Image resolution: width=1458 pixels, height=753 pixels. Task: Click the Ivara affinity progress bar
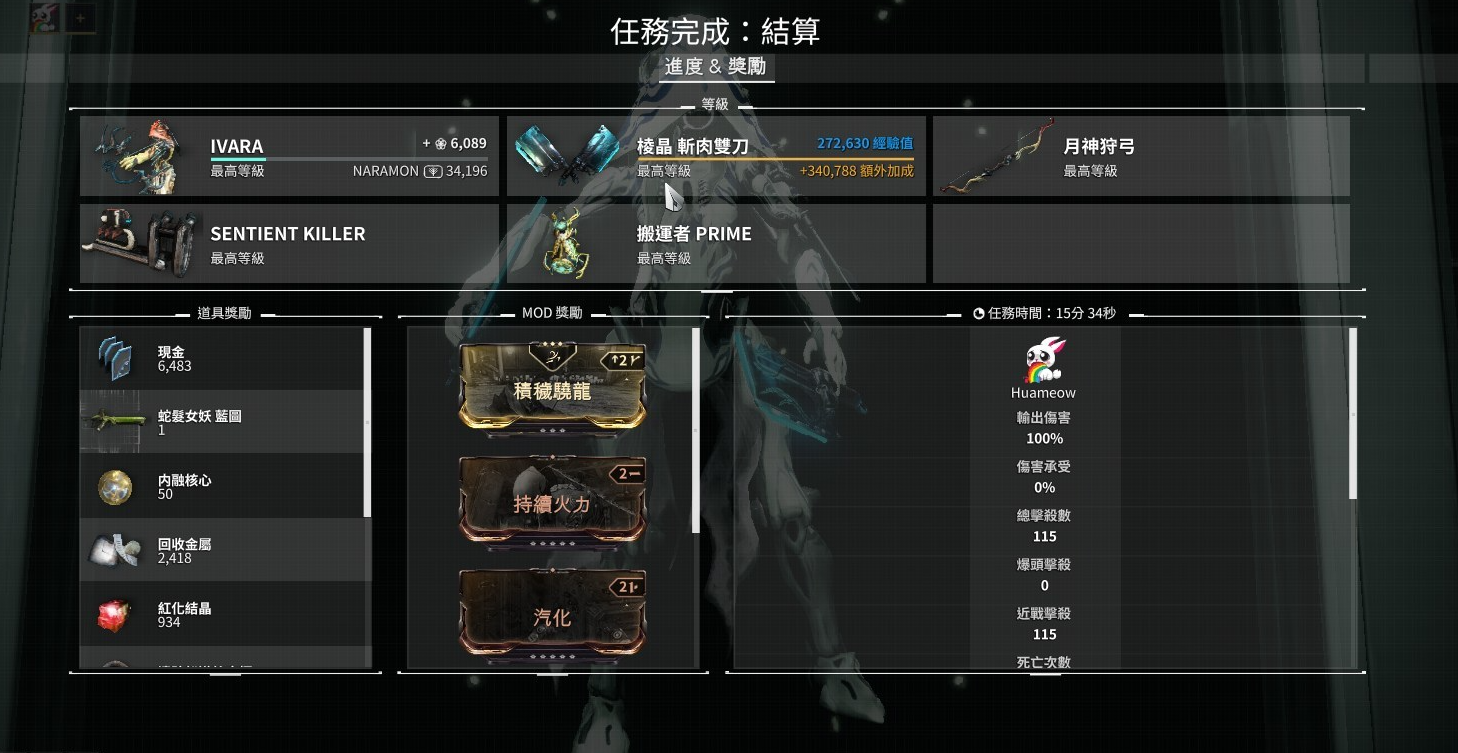point(349,158)
